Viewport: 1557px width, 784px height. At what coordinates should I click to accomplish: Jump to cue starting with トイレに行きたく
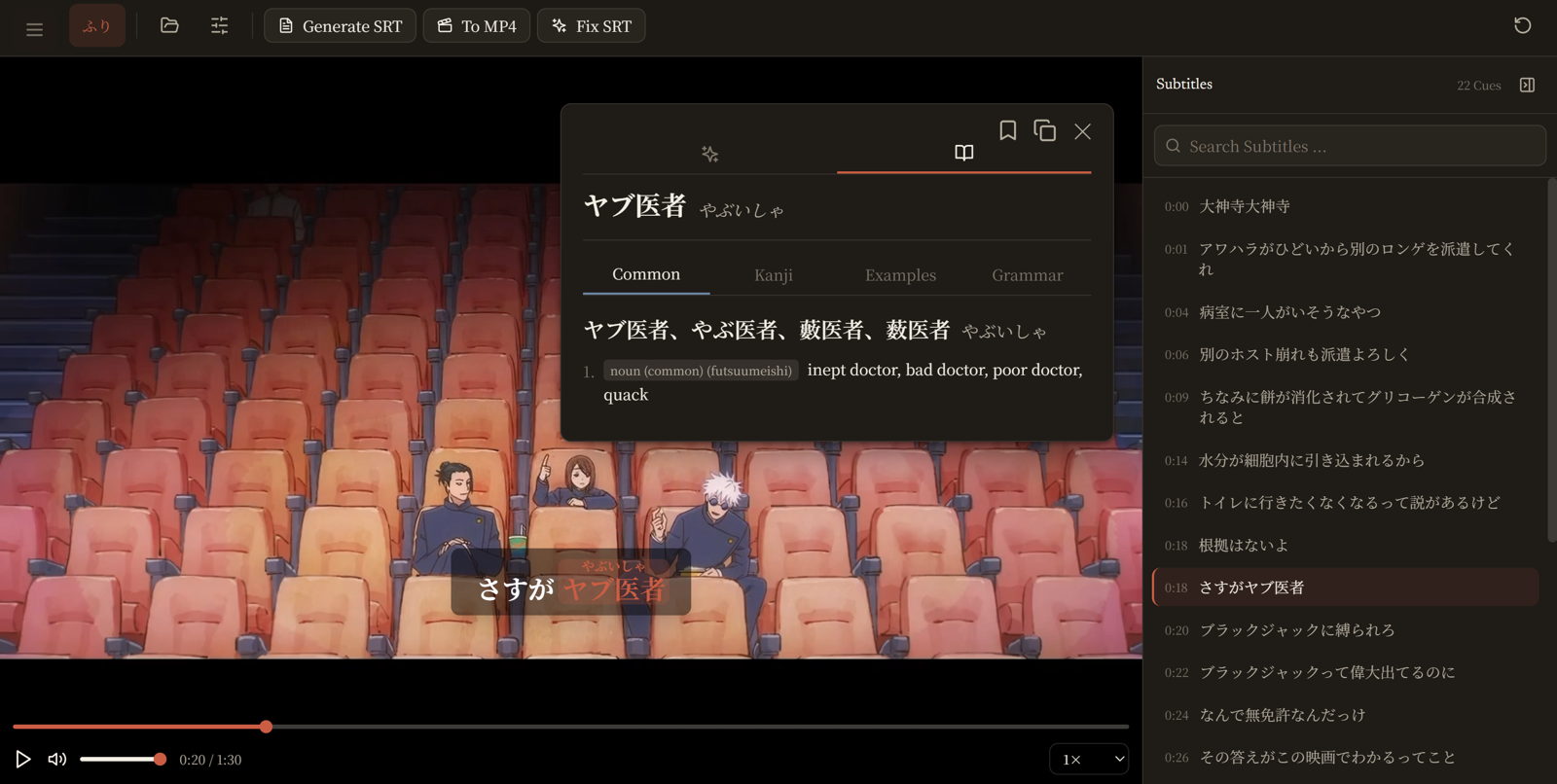tap(1346, 503)
